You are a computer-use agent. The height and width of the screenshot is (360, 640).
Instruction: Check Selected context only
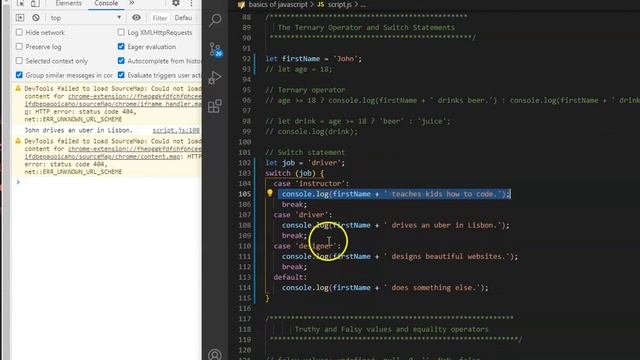click(x=19, y=61)
